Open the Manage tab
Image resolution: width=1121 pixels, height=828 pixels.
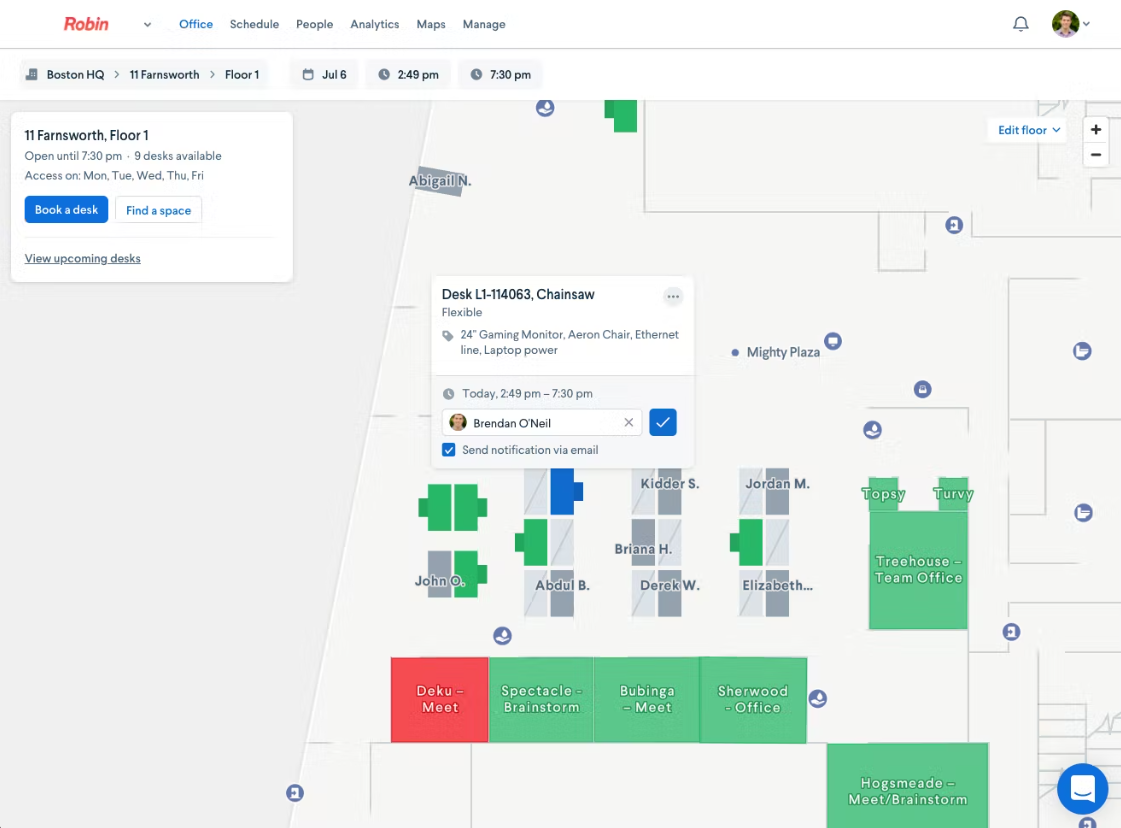pos(484,24)
